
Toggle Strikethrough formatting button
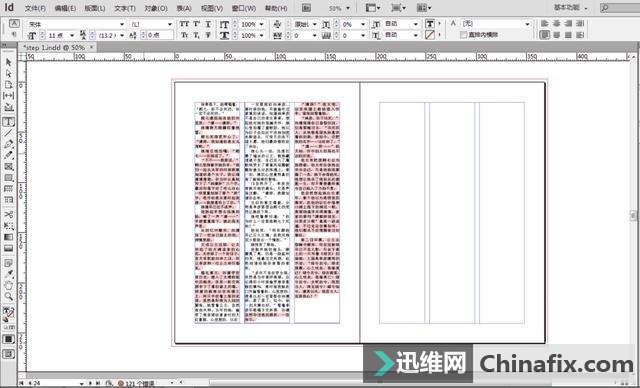pyautogui.click(x=208, y=35)
